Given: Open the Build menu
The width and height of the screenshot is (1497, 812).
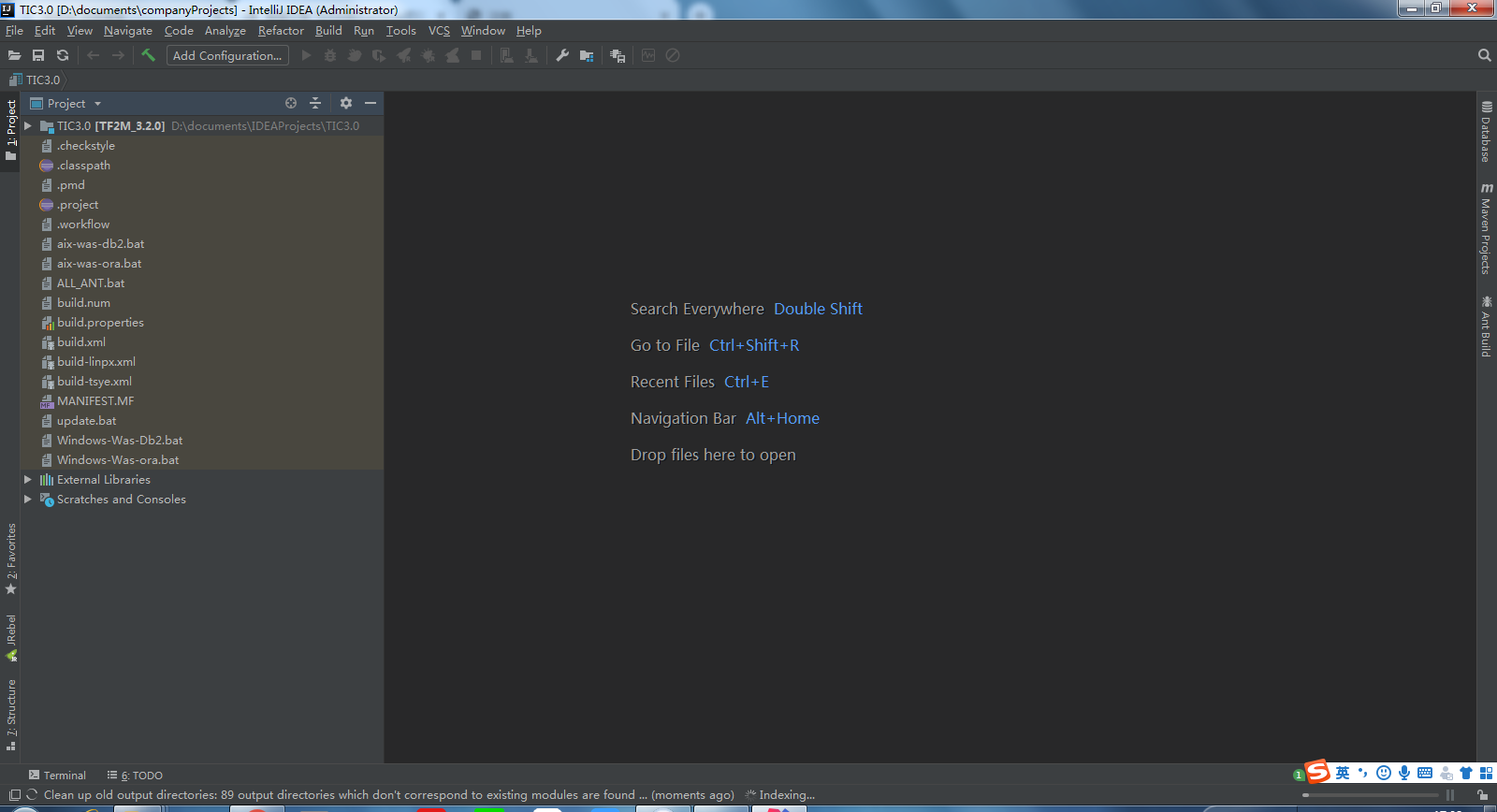Looking at the screenshot, I should click(x=328, y=30).
